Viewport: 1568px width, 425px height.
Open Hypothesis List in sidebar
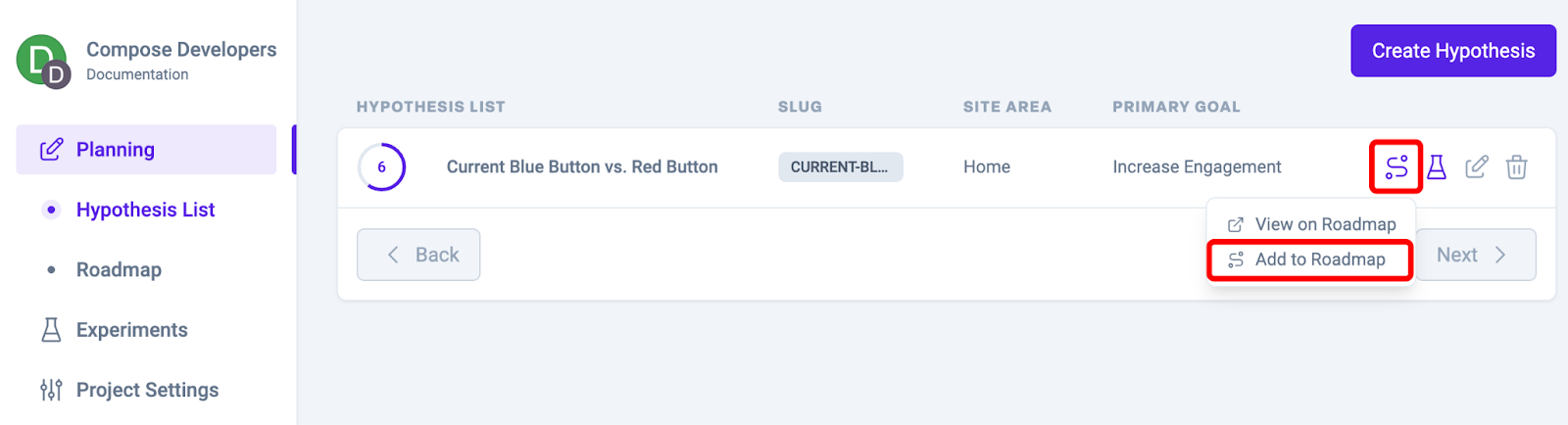pos(145,210)
